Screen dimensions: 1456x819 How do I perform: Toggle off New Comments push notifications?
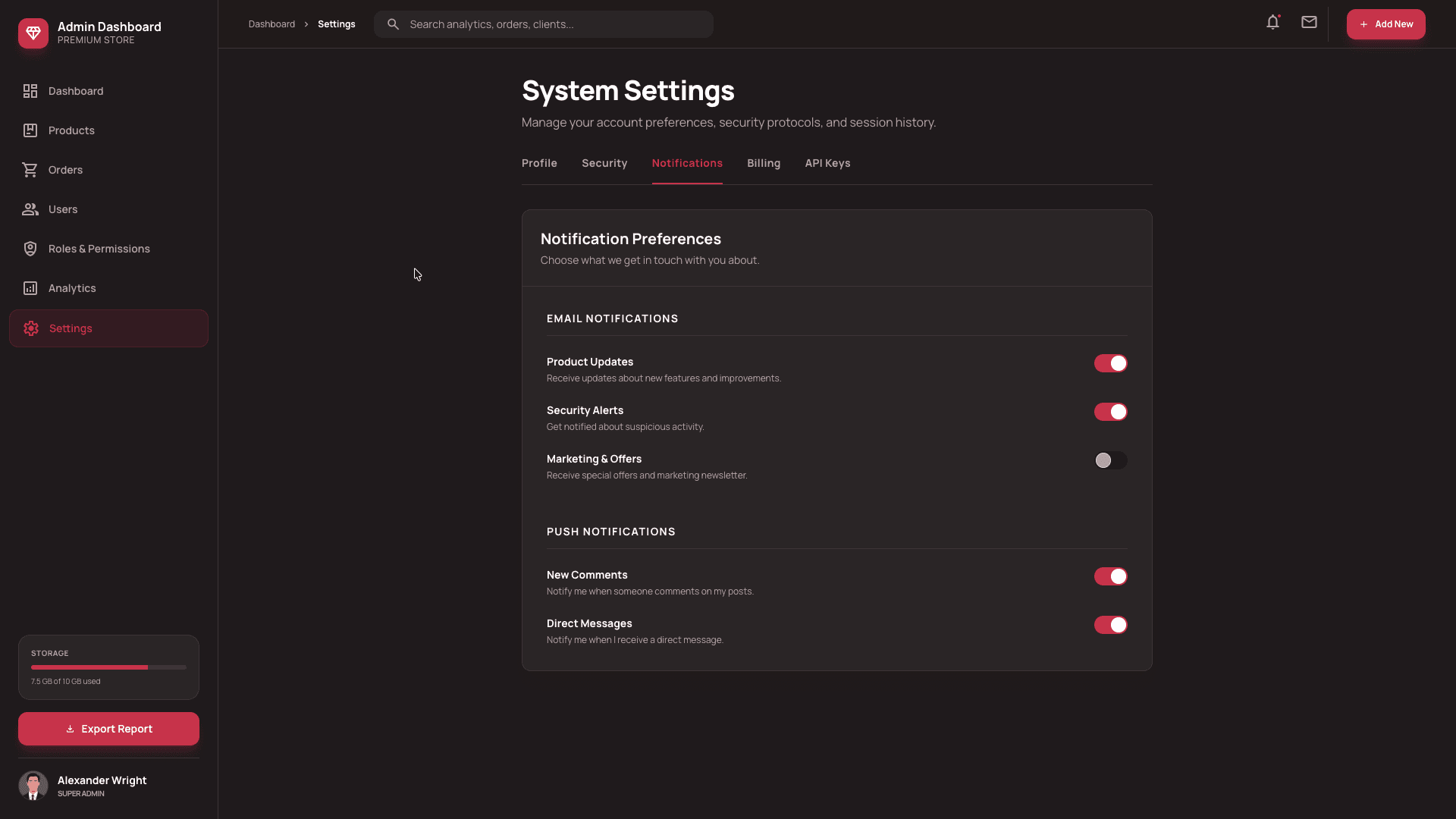(x=1110, y=576)
